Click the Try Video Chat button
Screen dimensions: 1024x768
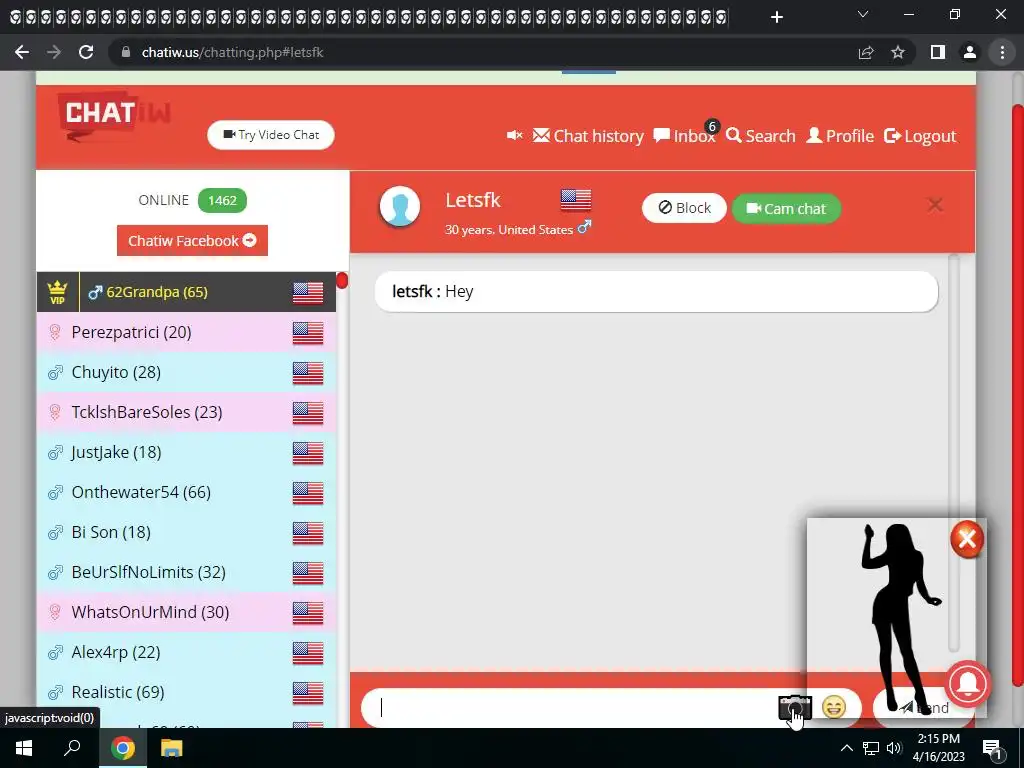[x=271, y=135]
